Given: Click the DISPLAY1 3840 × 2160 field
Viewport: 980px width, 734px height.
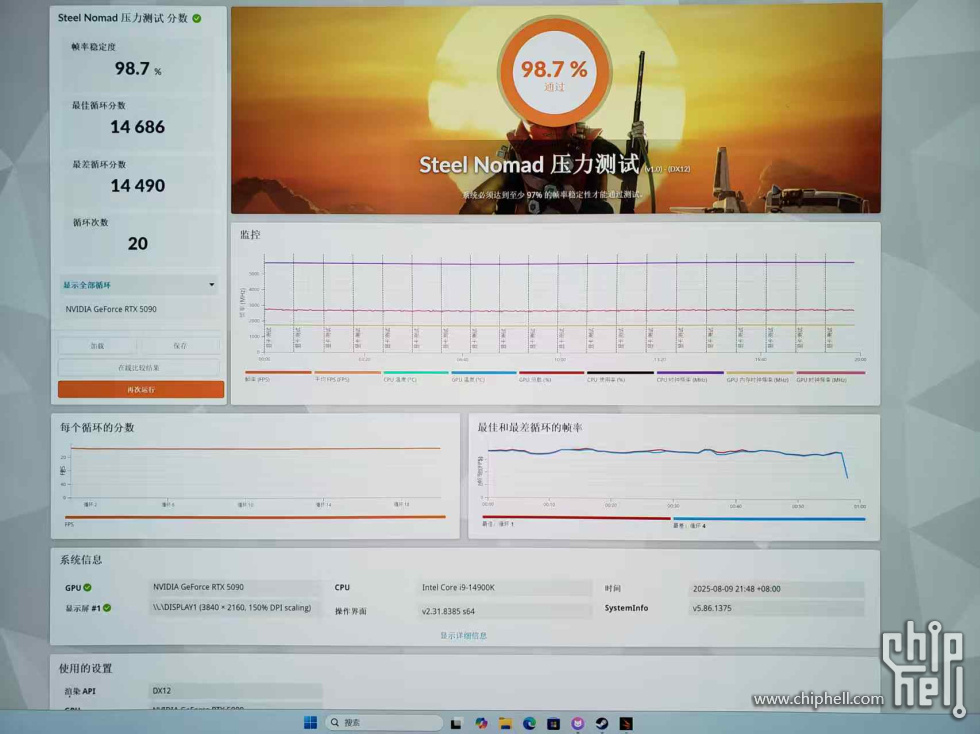Looking at the screenshot, I should [x=235, y=608].
